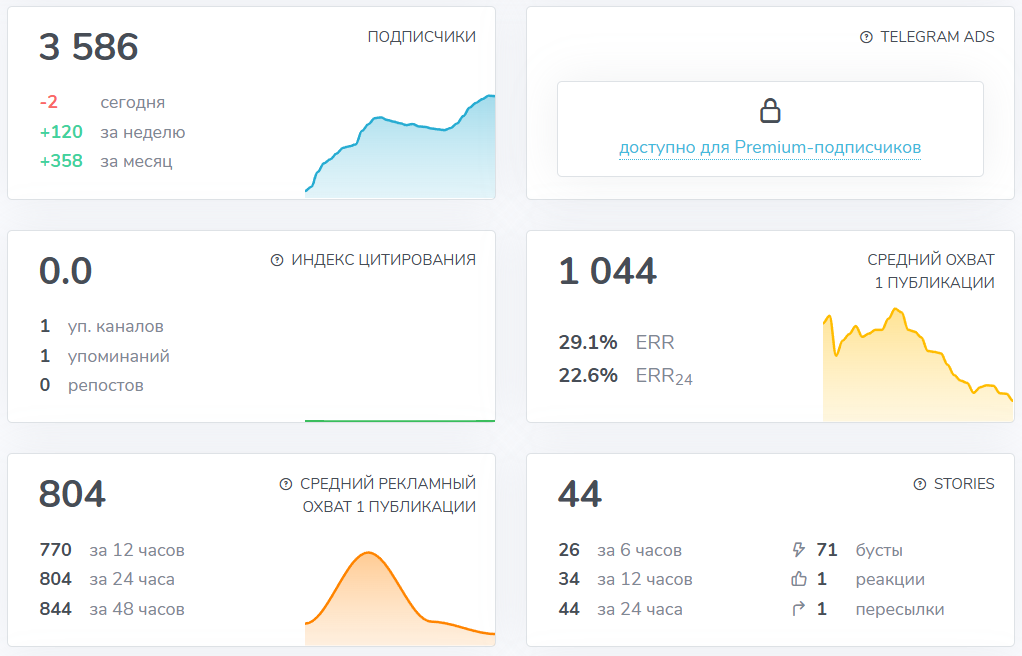This screenshot has height=656, width=1022.
Task: Click the 29.1% ERR value
Action: click(x=588, y=343)
